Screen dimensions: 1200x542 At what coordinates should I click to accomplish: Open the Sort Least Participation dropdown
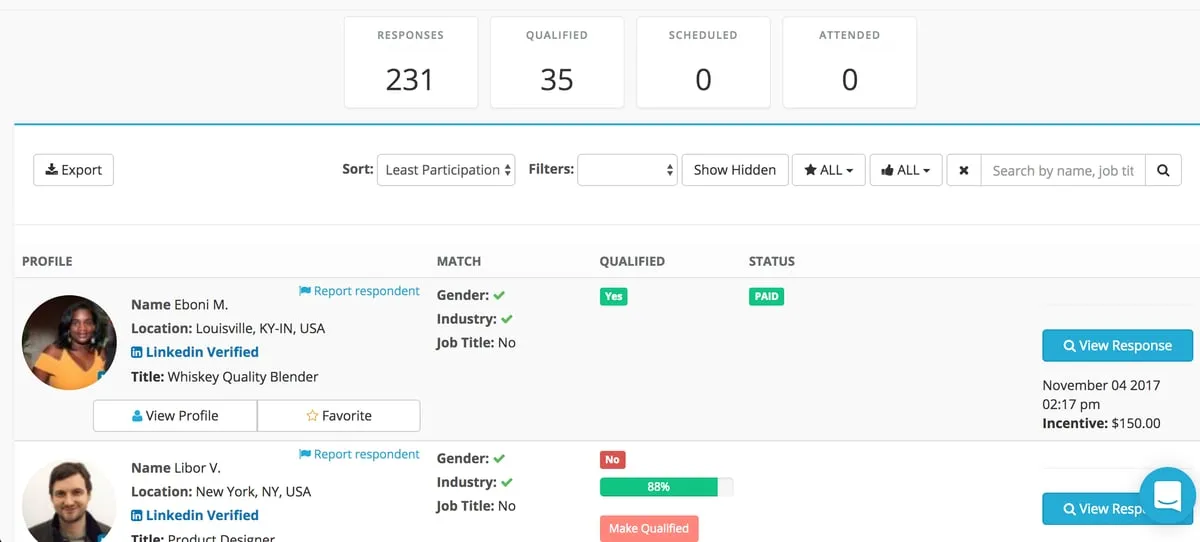point(446,170)
